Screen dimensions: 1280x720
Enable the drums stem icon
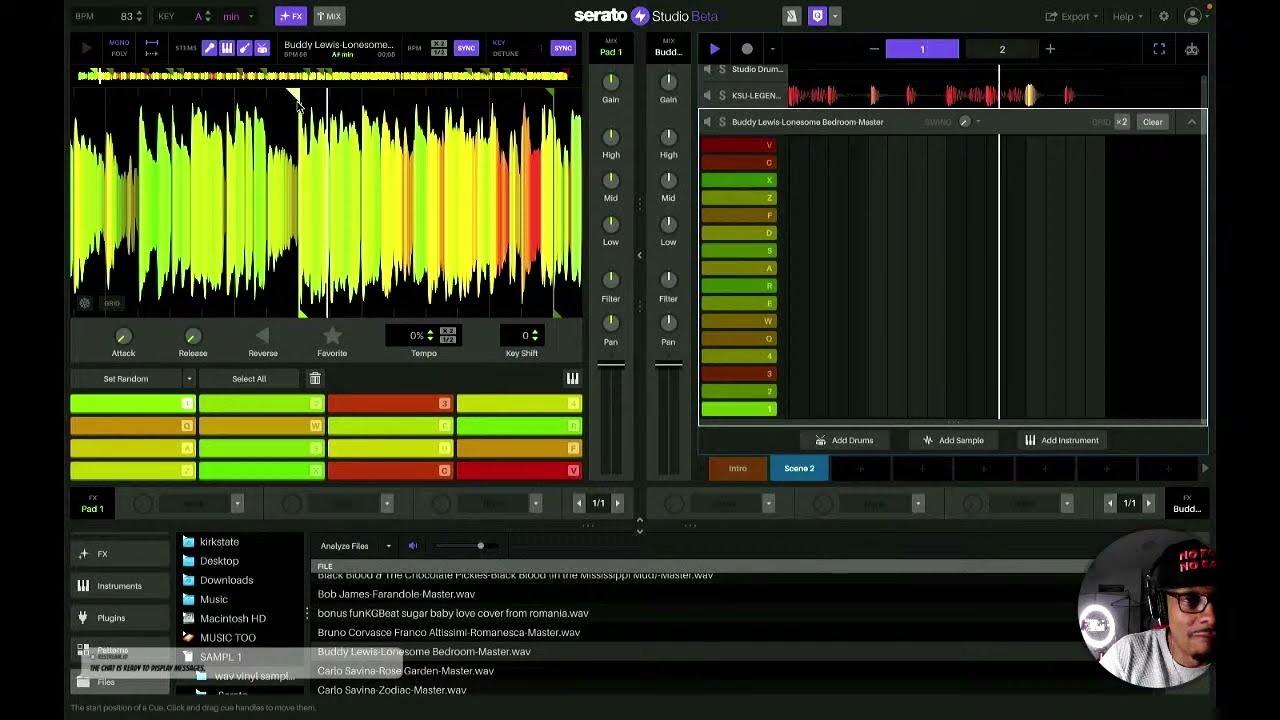(x=262, y=48)
